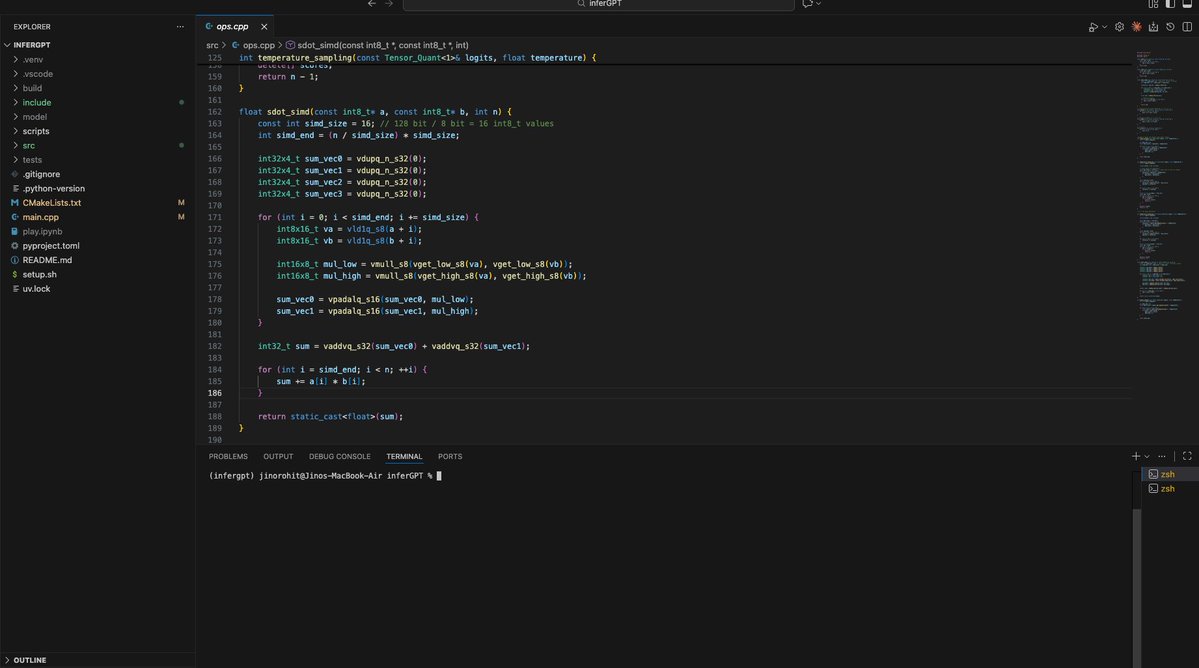The image size is (1199, 668).
Task: Open the .gitignore file
Action: tap(98, 174)
